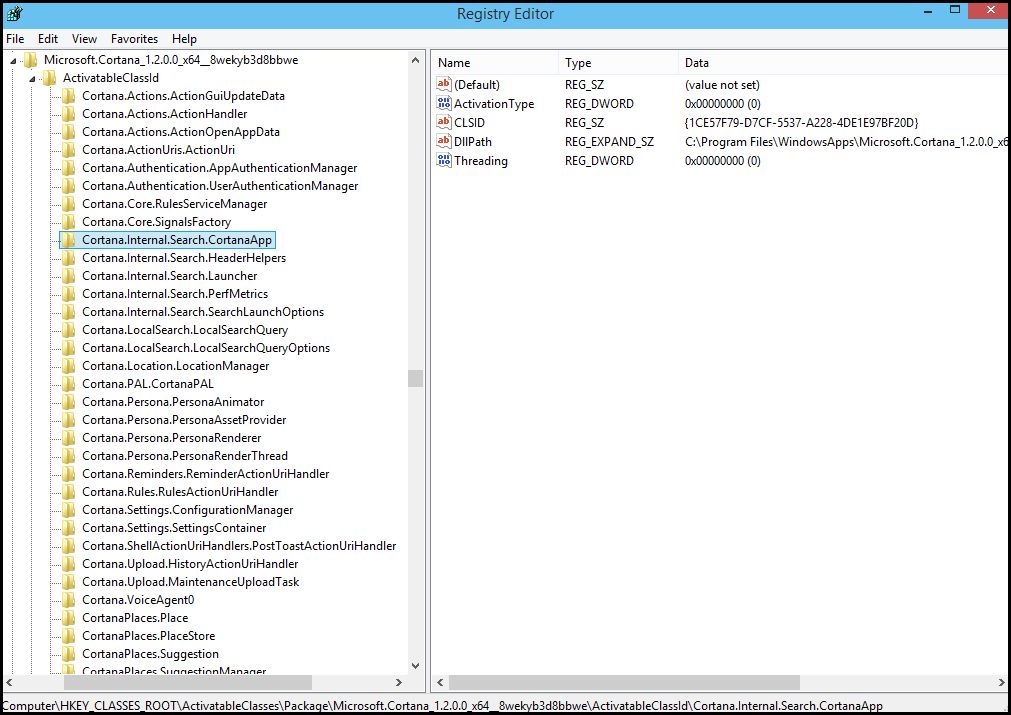Select Cortana.Location.LocationManager key
Image resolution: width=1011 pixels, height=715 pixels.
point(175,366)
